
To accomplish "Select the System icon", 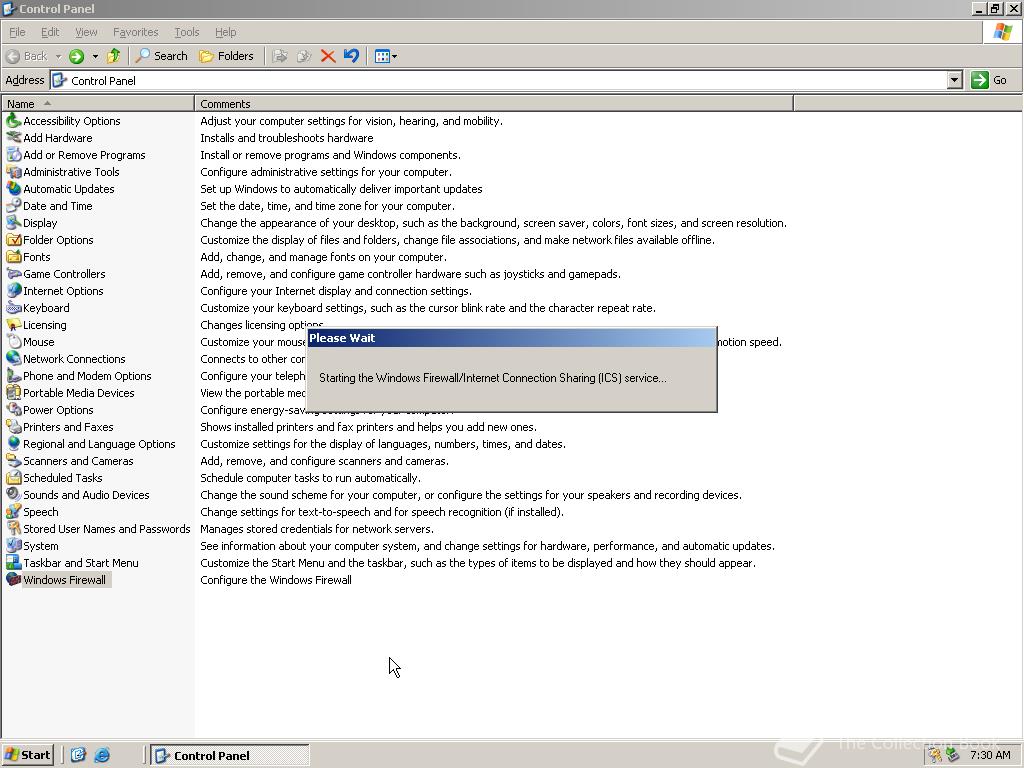I will [13, 545].
